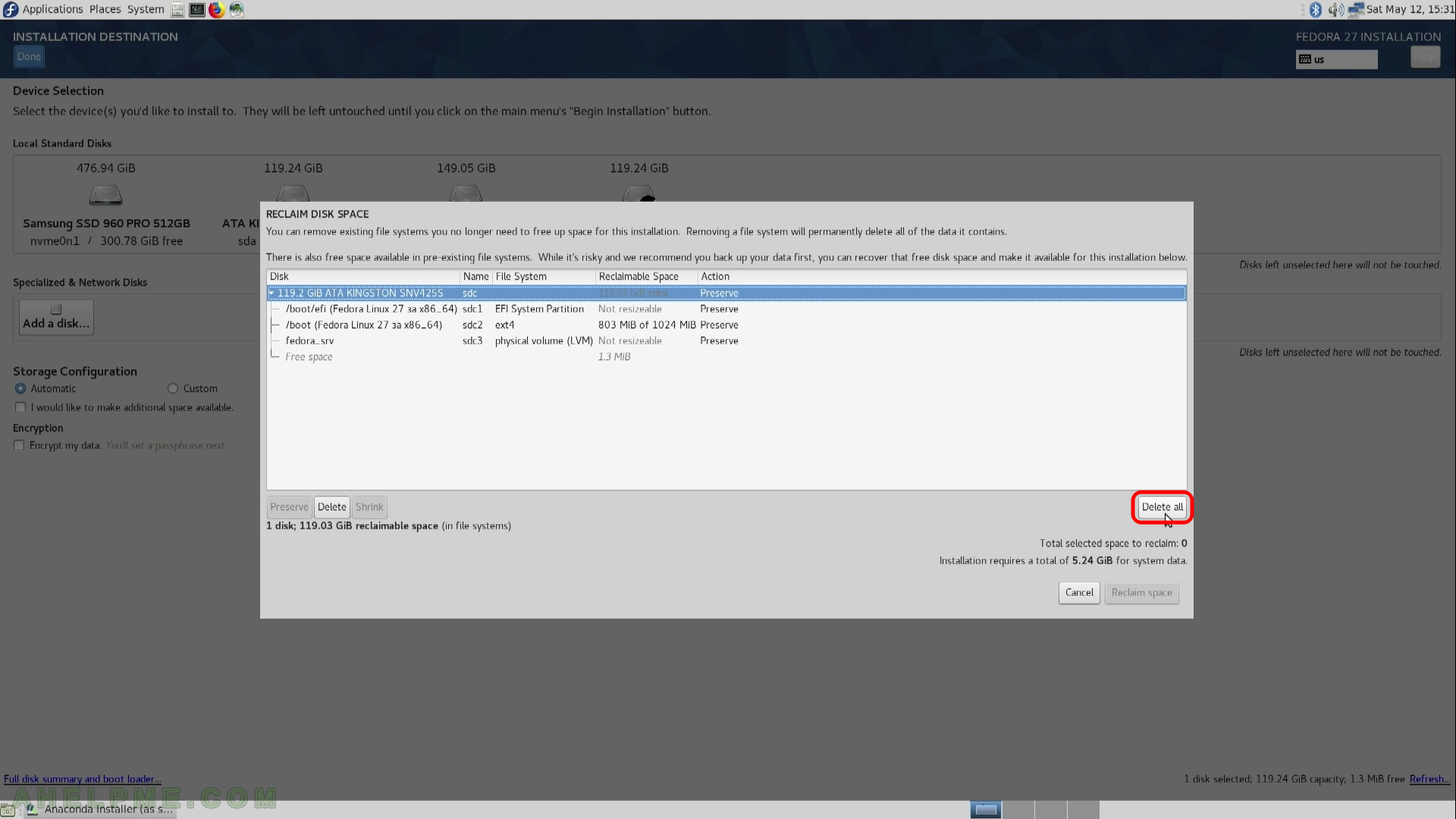Open the terminal launcher in the top panel
The width and height of the screenshot is (1456, 819).
point(196,10)
